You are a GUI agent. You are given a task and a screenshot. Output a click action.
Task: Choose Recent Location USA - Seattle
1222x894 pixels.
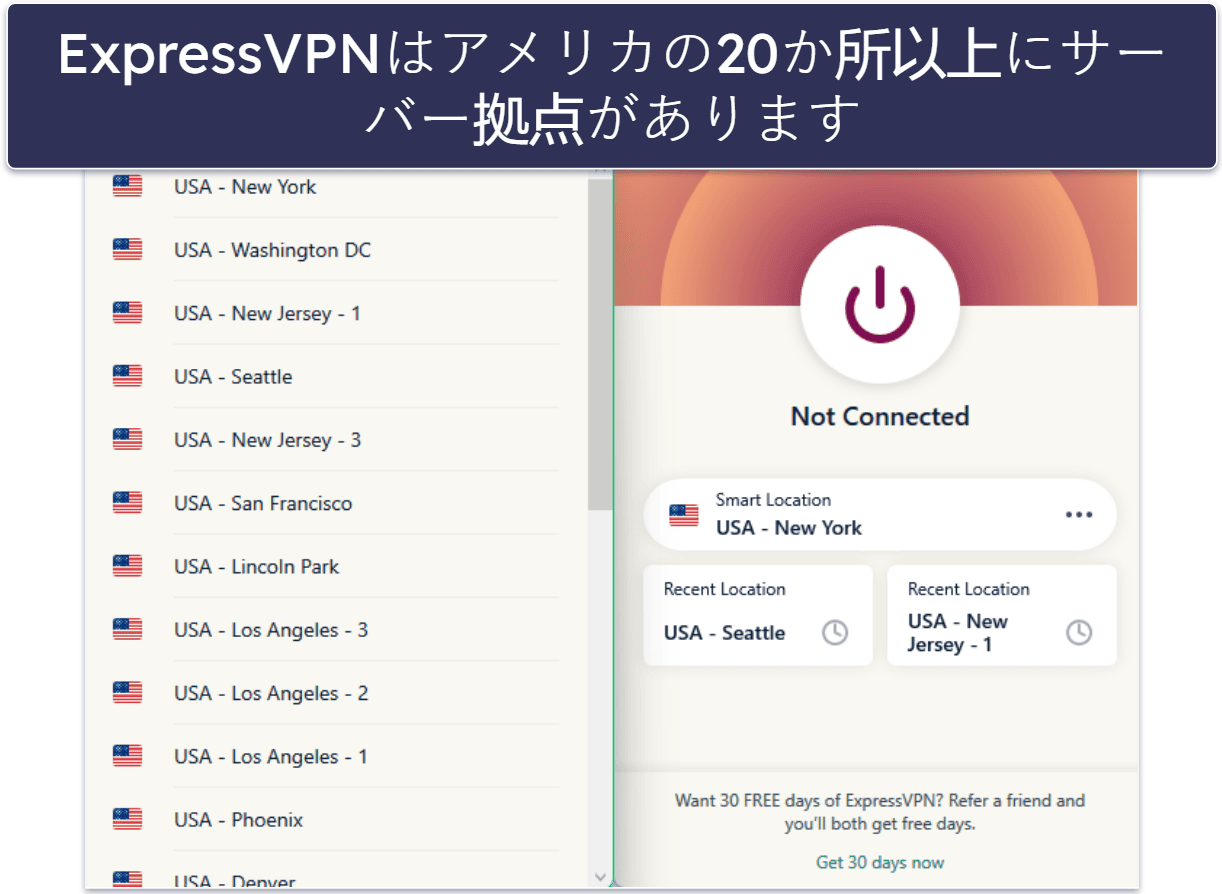758,615
